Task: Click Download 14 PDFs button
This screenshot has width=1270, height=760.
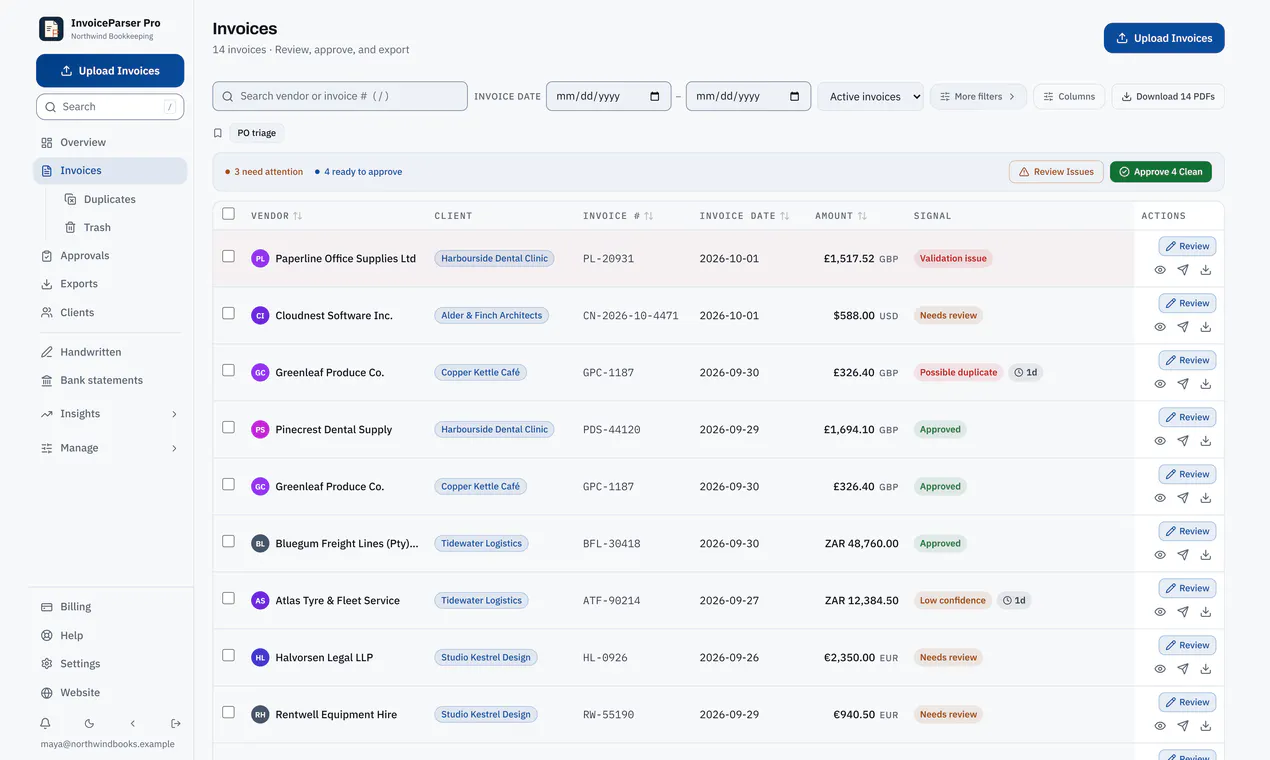Action: click(1168, 96)
